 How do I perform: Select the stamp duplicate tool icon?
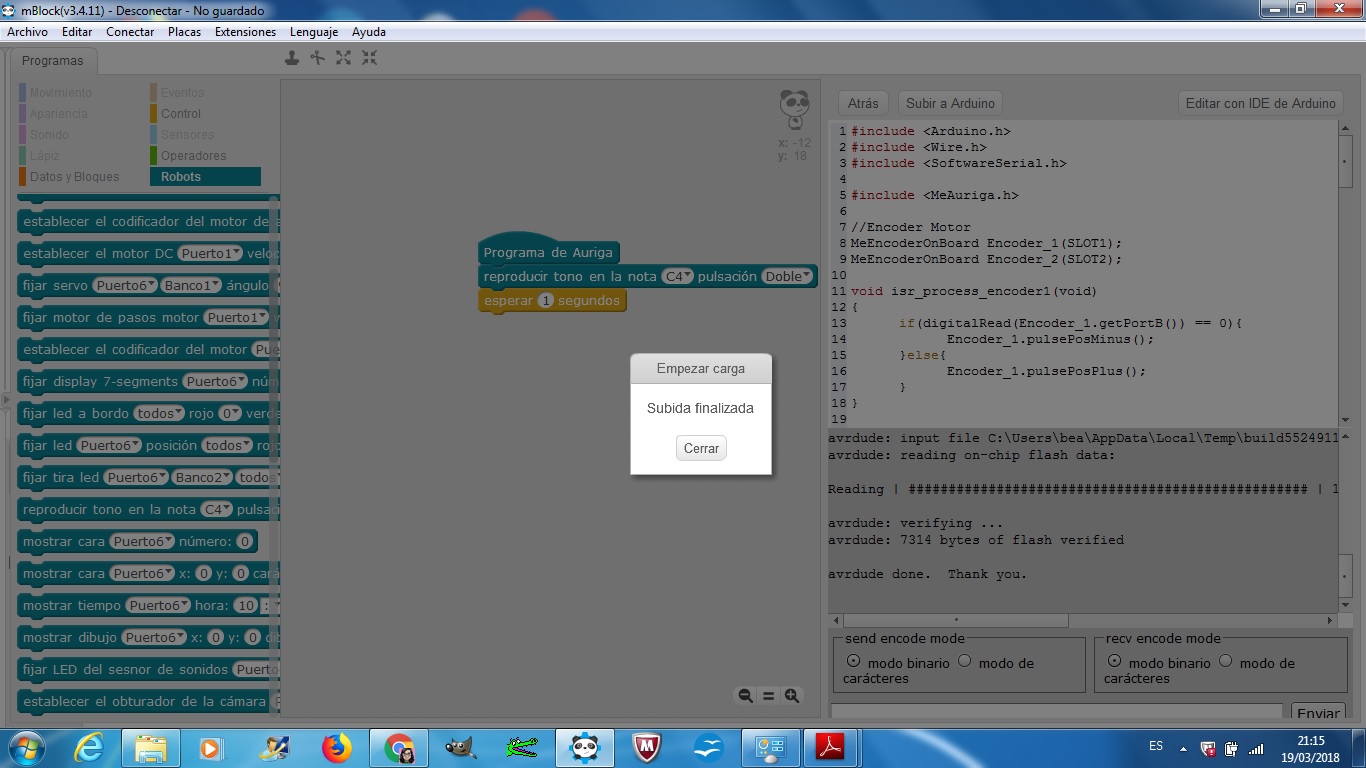click(291, 58)
